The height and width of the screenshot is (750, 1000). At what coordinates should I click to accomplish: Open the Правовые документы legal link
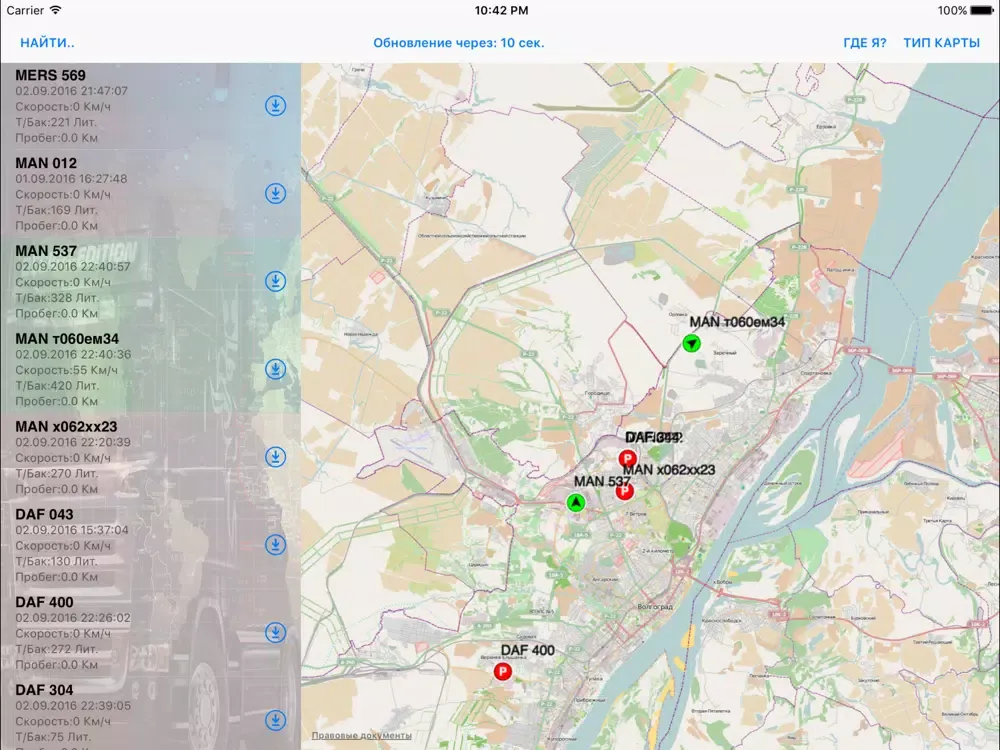tap(361, 736)
